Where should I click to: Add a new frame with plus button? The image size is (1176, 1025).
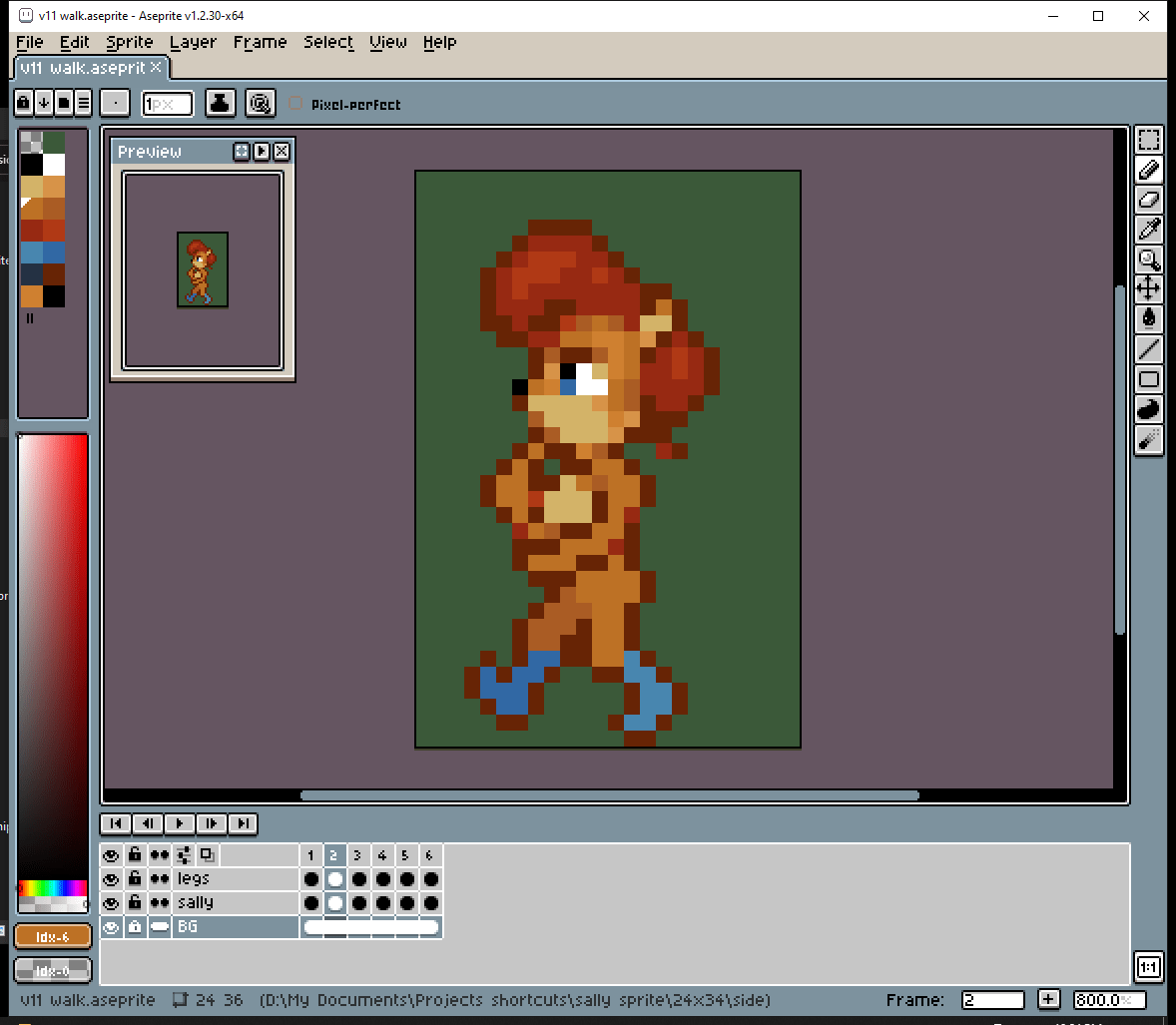(1048, 999)
